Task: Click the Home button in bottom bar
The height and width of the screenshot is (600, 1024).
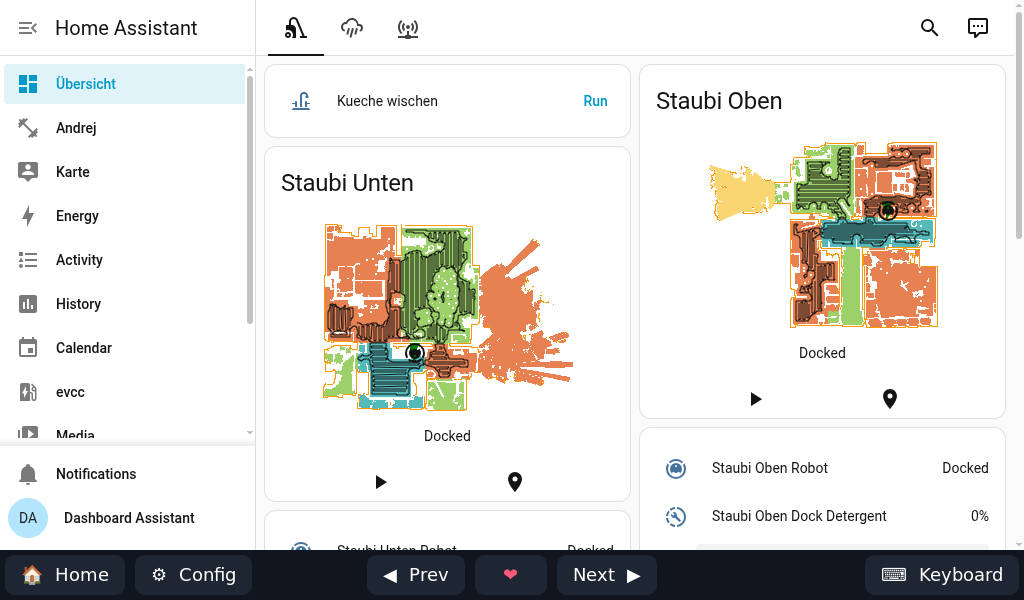Action: tap(65, 575)
